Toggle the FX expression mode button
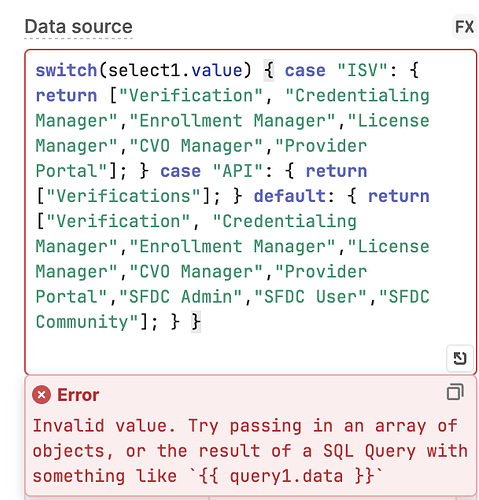Viewport: 479px width, 500px height. pos(464,27)
